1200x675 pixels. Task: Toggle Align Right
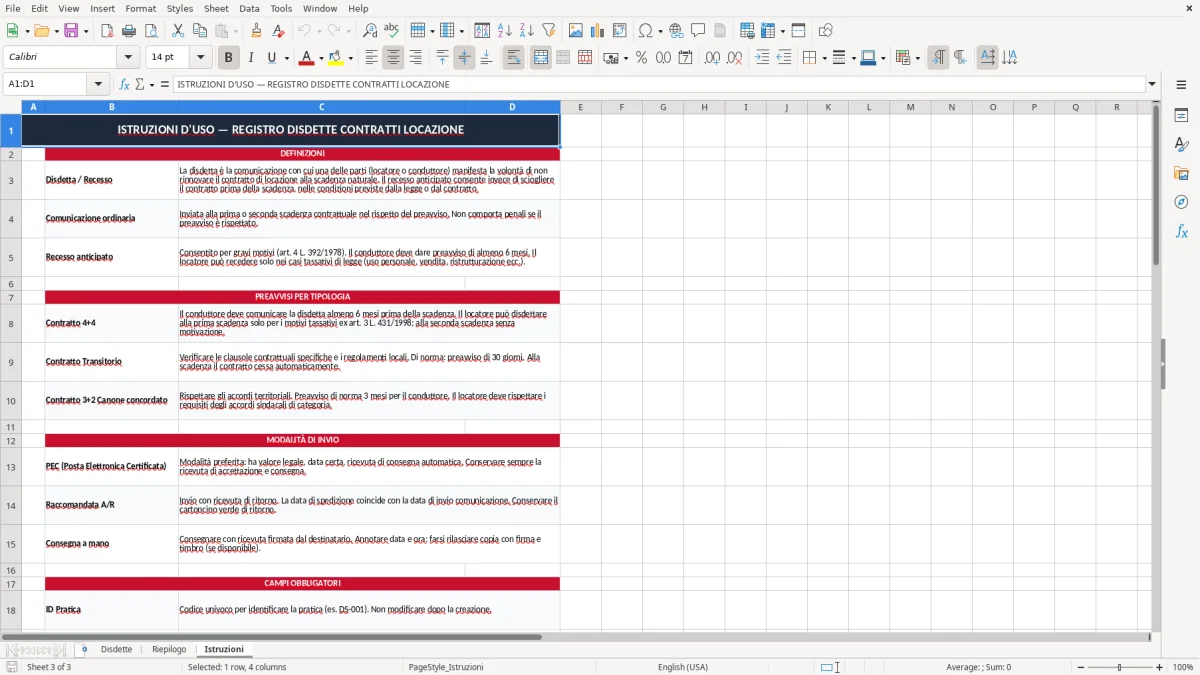coord(415,58)
